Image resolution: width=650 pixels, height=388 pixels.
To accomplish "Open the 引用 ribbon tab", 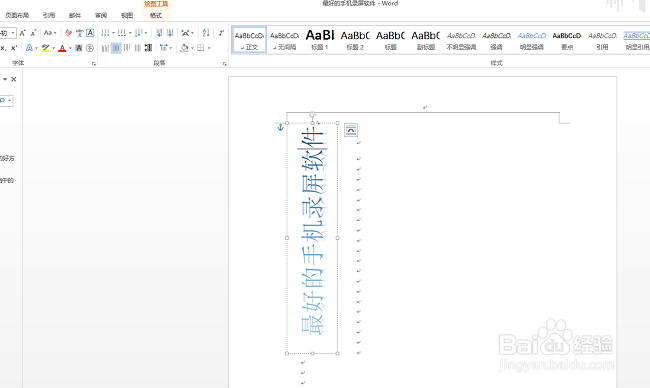I will [49, 15].
